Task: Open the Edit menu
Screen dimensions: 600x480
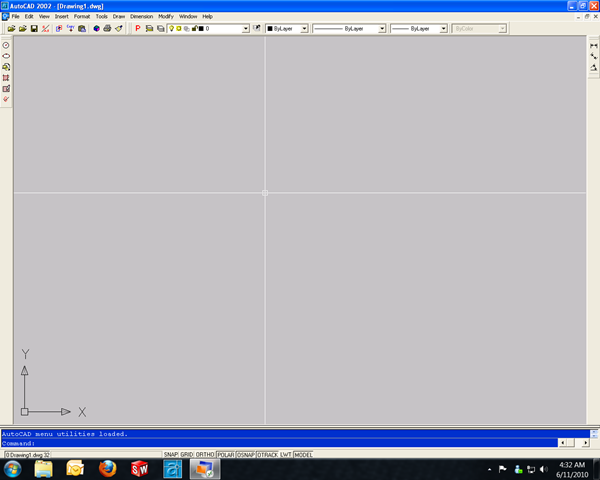Action: (x=29, y=16)
